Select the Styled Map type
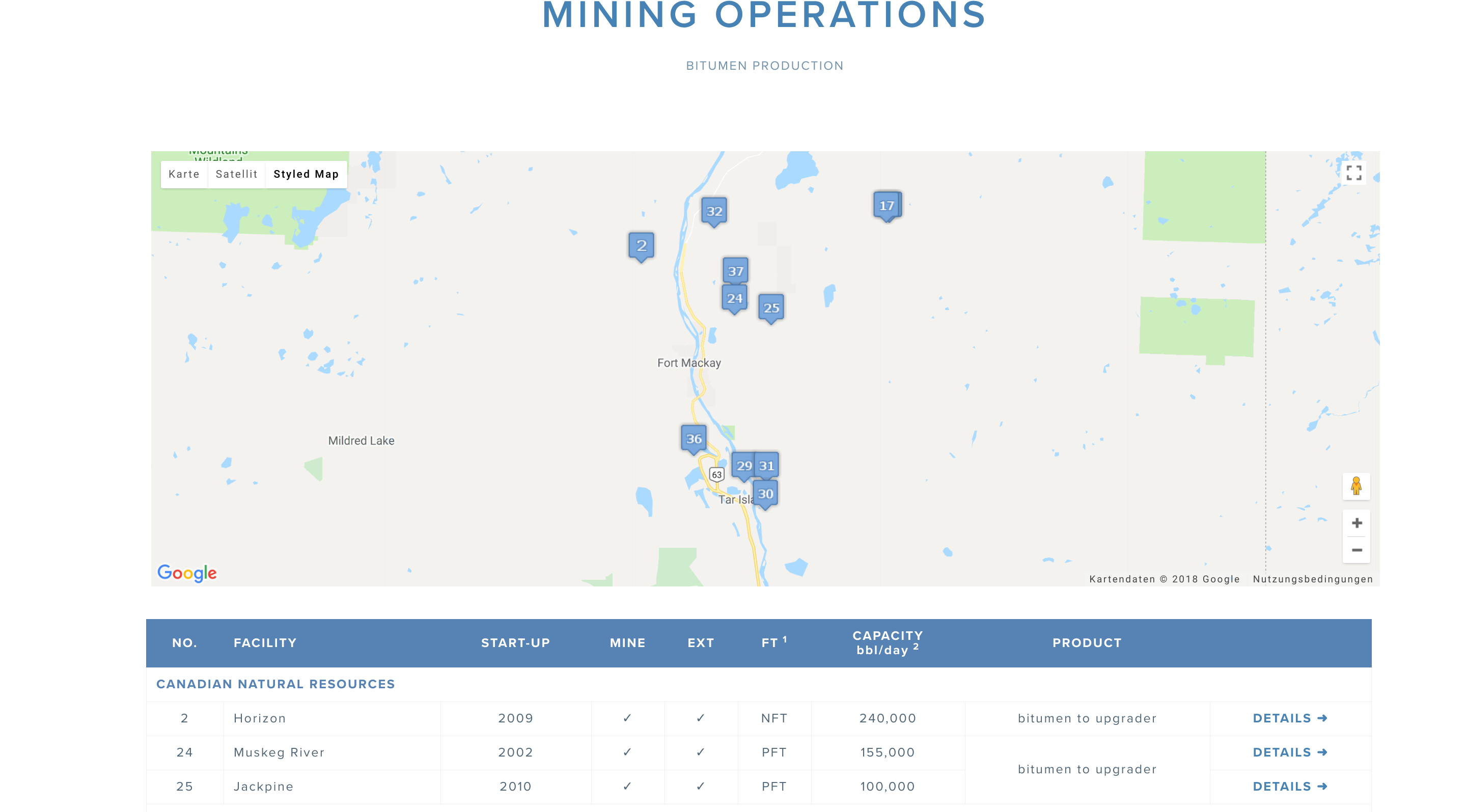 click(x=306, y=174)
